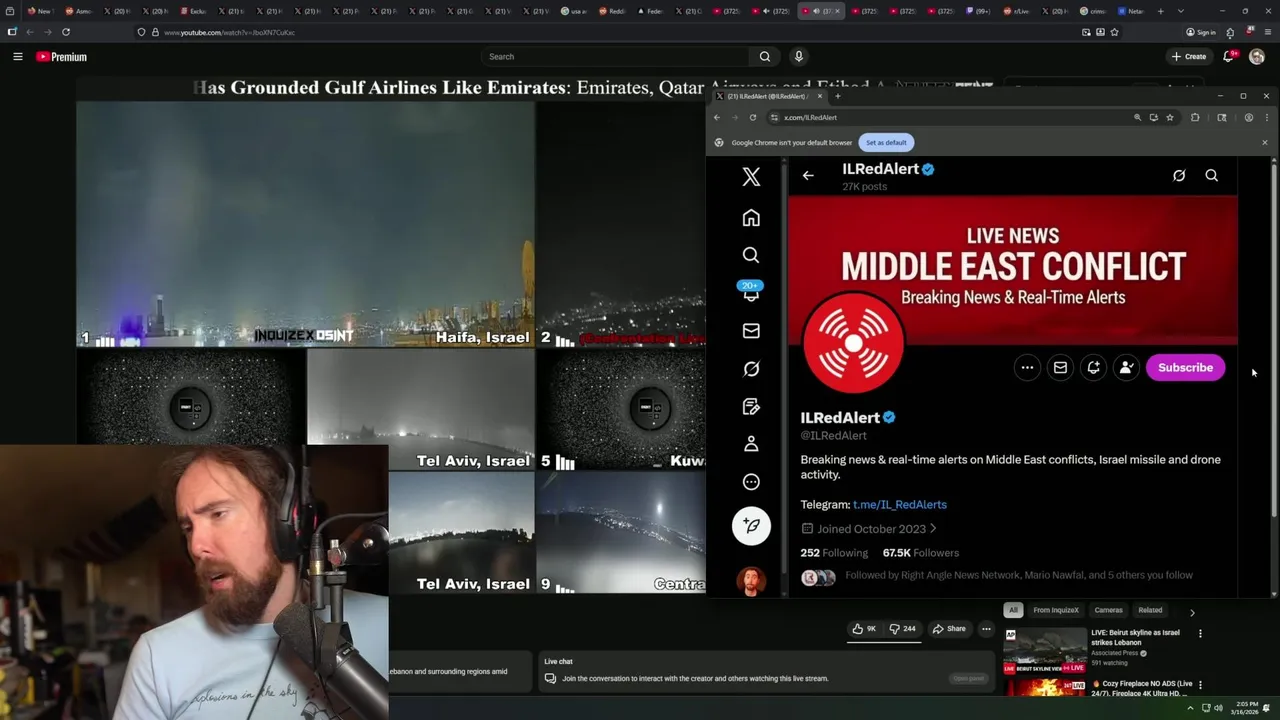Bookmark x.com page with star icon
Viewport: 1280px width, 720px height.
tap(1170, 118)
